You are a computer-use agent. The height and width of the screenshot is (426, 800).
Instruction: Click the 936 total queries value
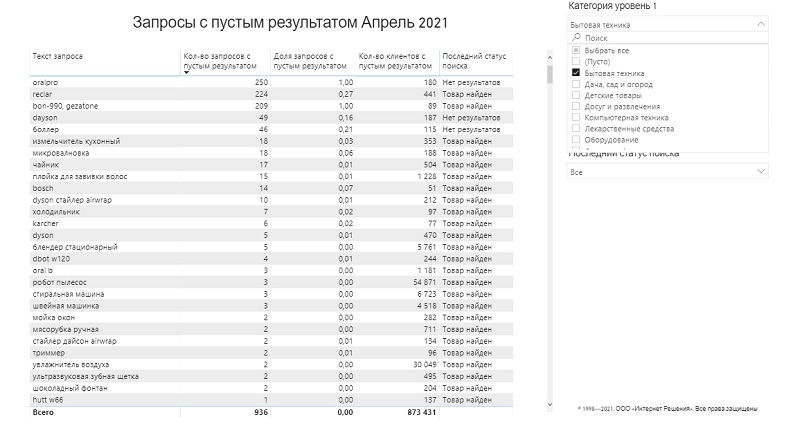261,412
